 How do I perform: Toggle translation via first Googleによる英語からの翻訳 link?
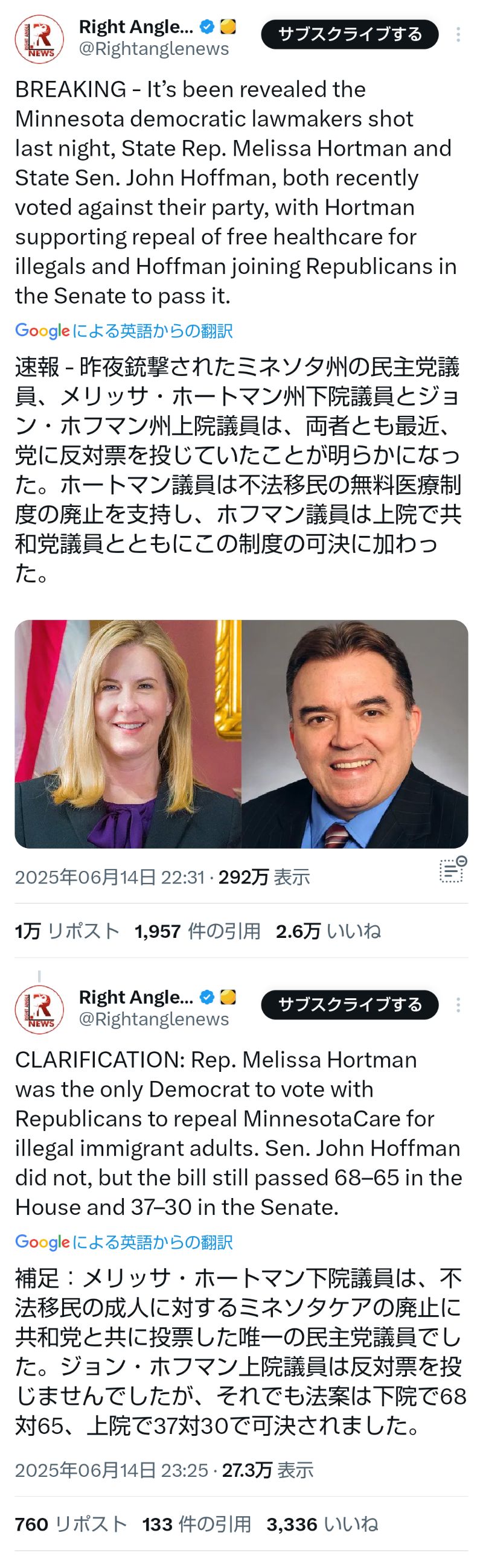[124, 331]
